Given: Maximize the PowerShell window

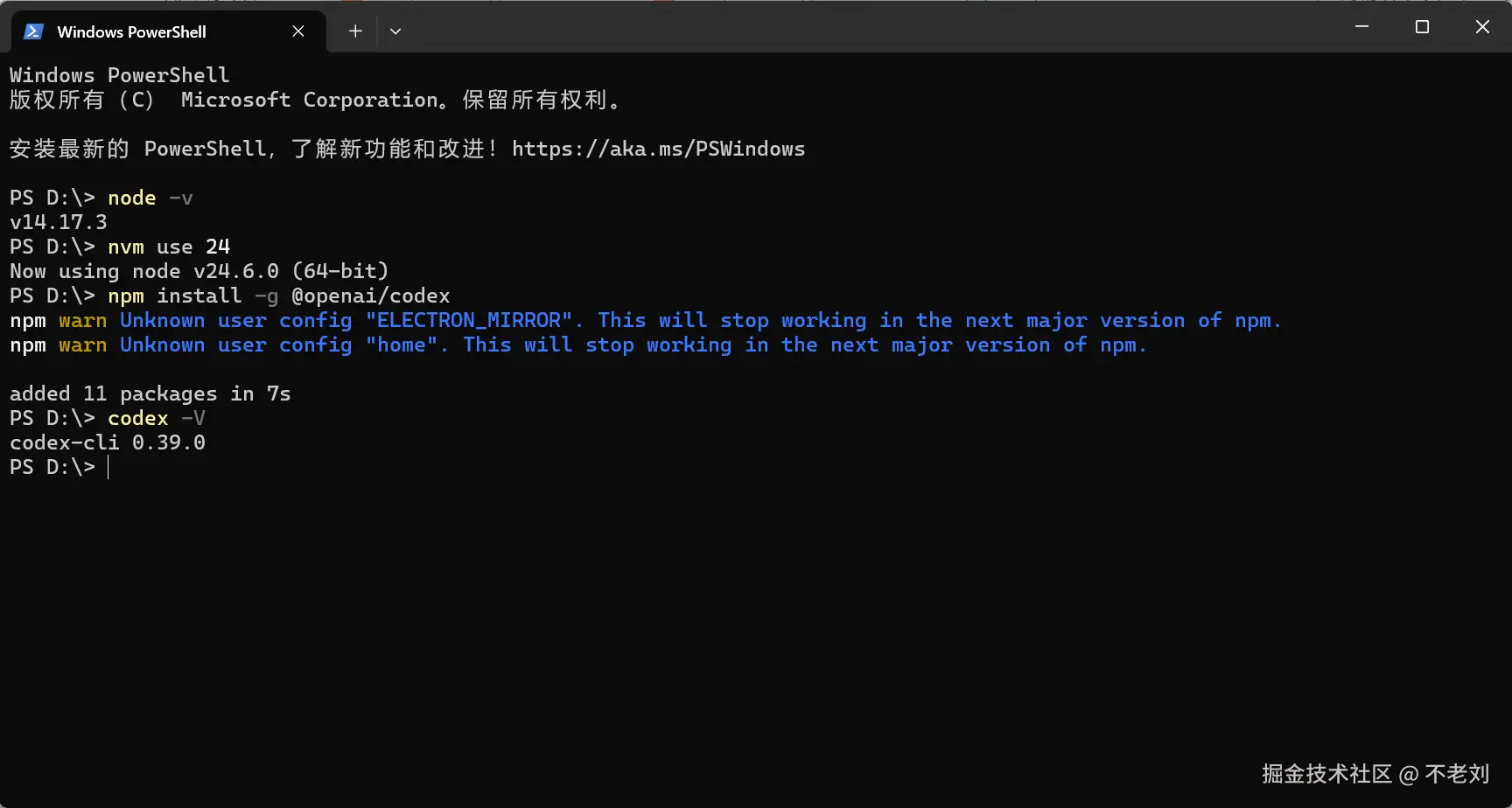Looking at the screenshot, I should (x=1422, y=27).
